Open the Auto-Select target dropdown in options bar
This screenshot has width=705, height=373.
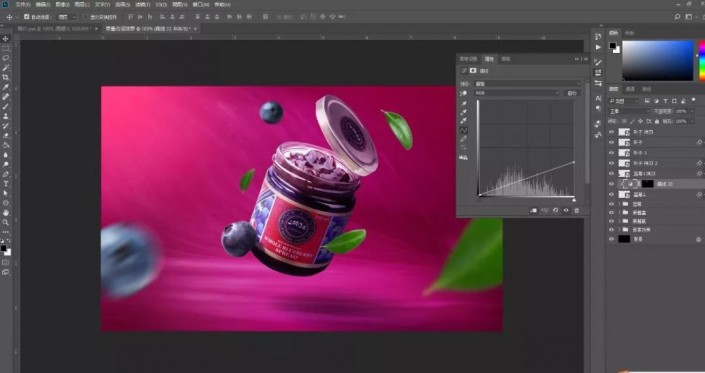tap(67, 17)
